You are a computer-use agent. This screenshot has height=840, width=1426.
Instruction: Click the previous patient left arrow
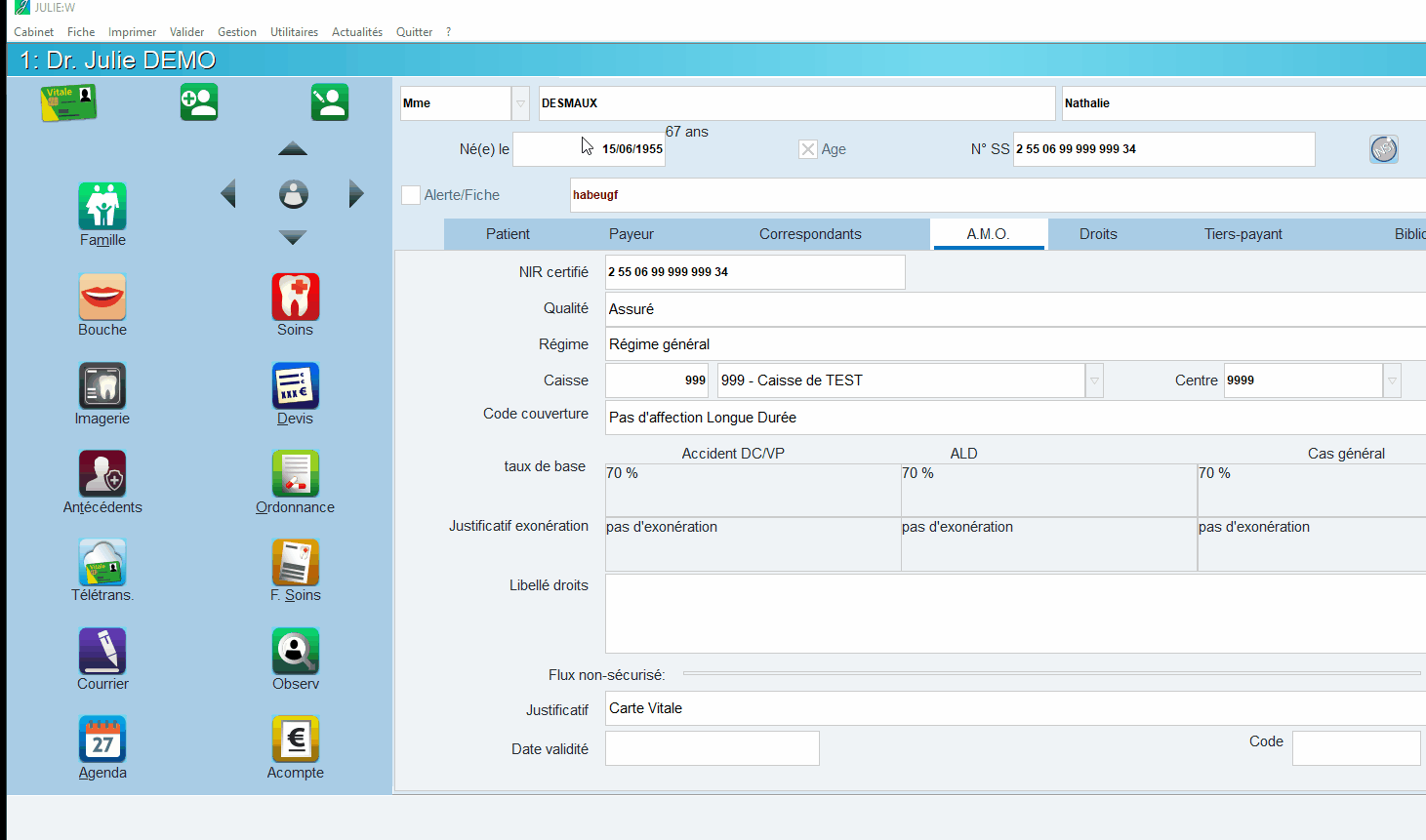pos(228,194)
